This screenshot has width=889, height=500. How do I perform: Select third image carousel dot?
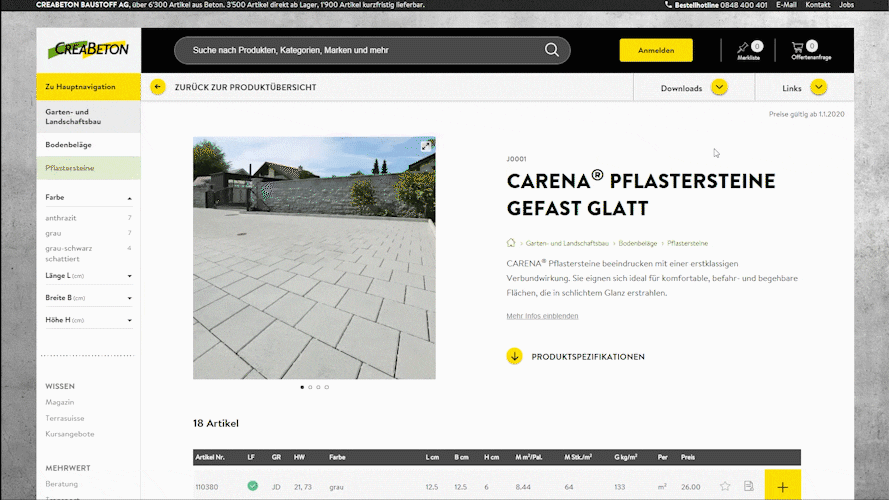(x=318, y=387)
